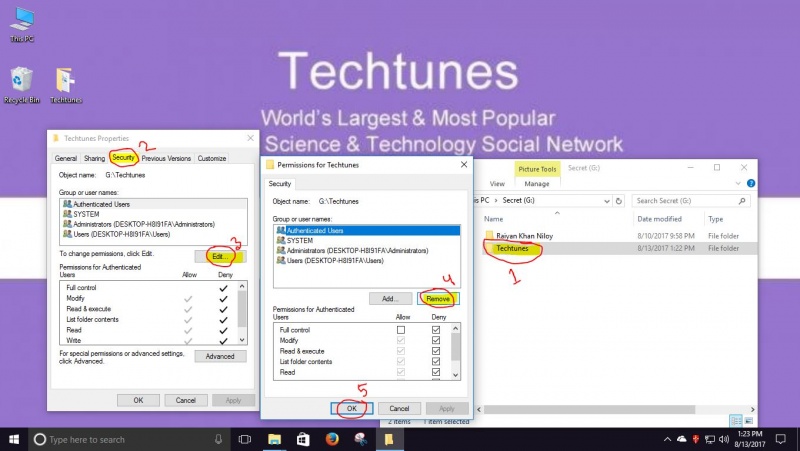This screenshot has width=800, height=451.
Task: Expand the Explorer ribbon chevron
Action: 738,183
